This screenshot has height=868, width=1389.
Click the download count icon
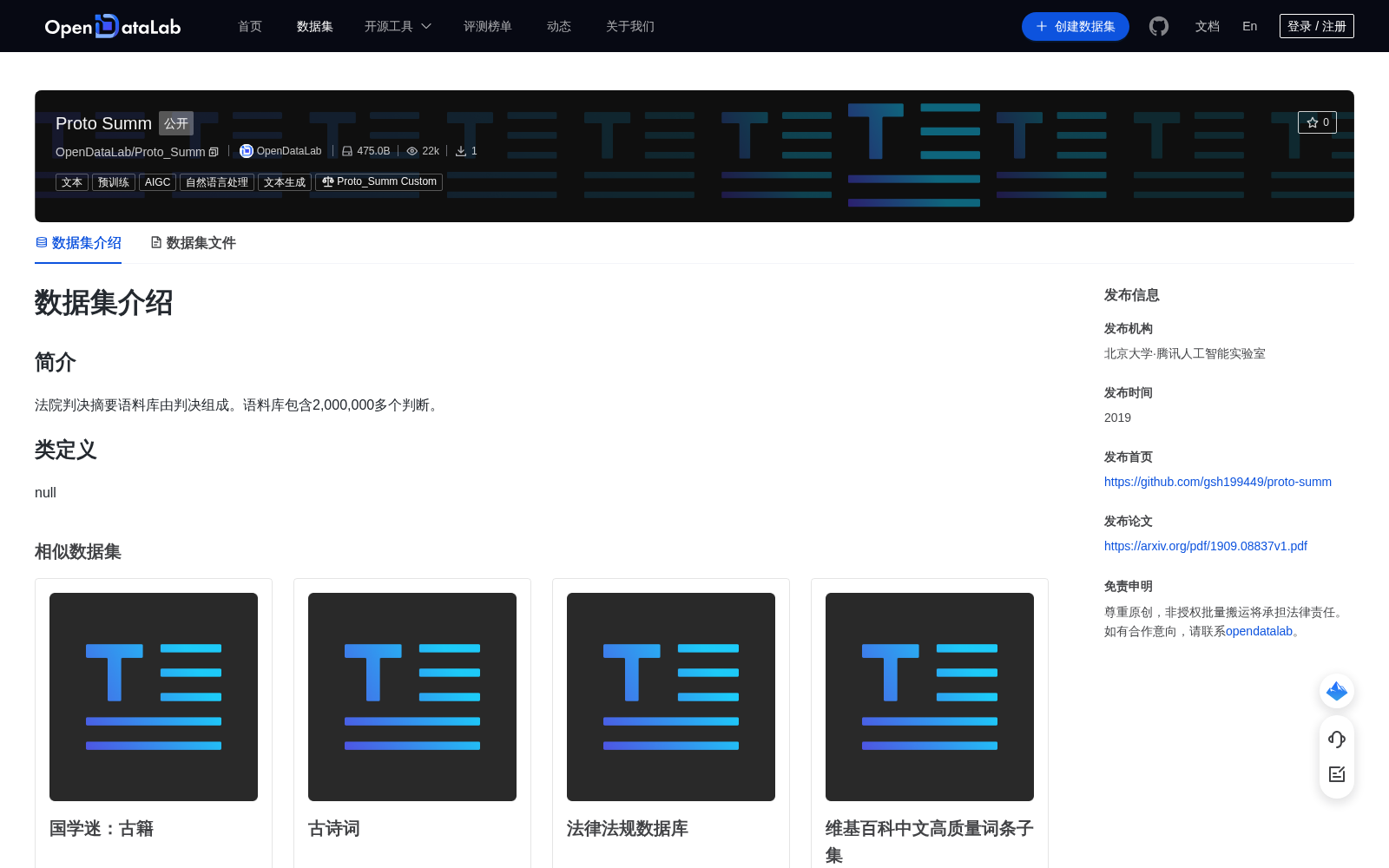(461, 151)
